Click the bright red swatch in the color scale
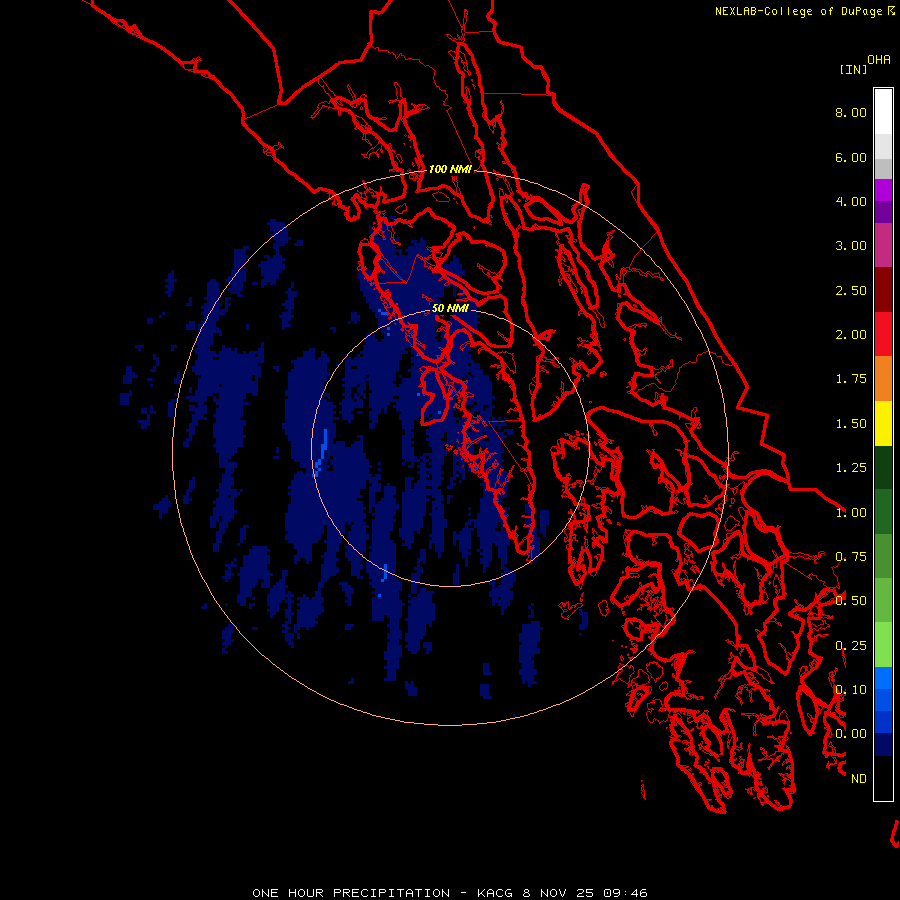The width and height of the screenshot is (900, 900). (x=883, y=335)
